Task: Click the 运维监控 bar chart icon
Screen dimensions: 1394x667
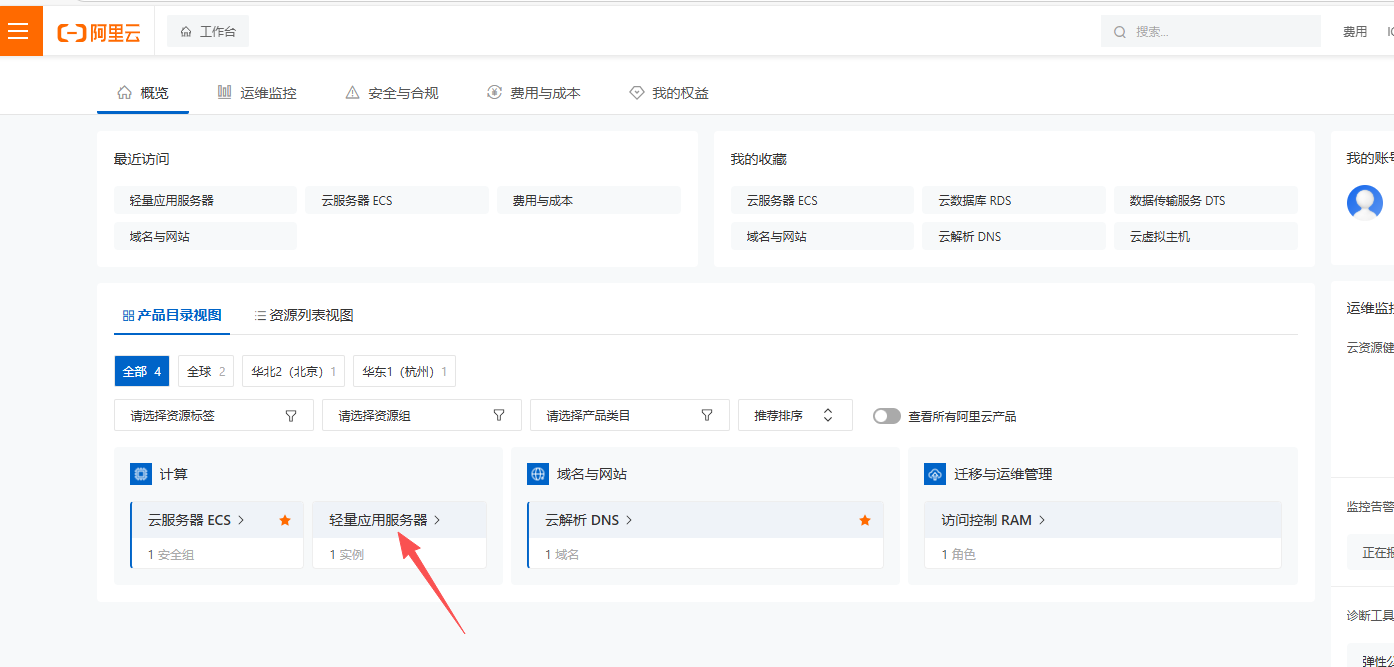Action: click(225, 93)
